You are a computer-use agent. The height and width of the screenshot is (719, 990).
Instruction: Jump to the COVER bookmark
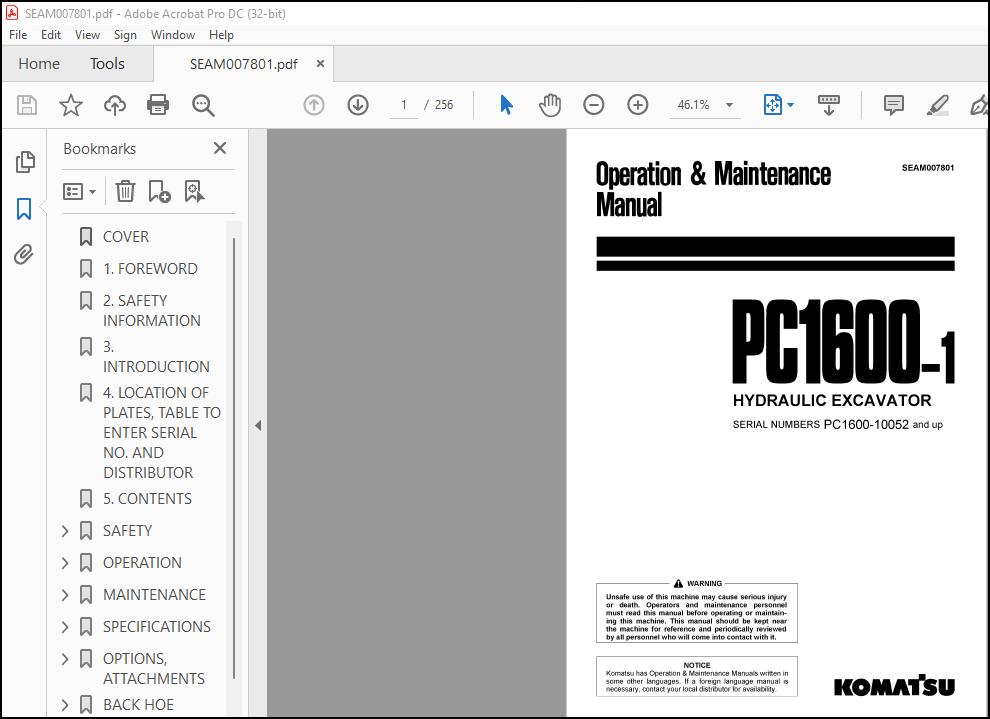[126, 237]
